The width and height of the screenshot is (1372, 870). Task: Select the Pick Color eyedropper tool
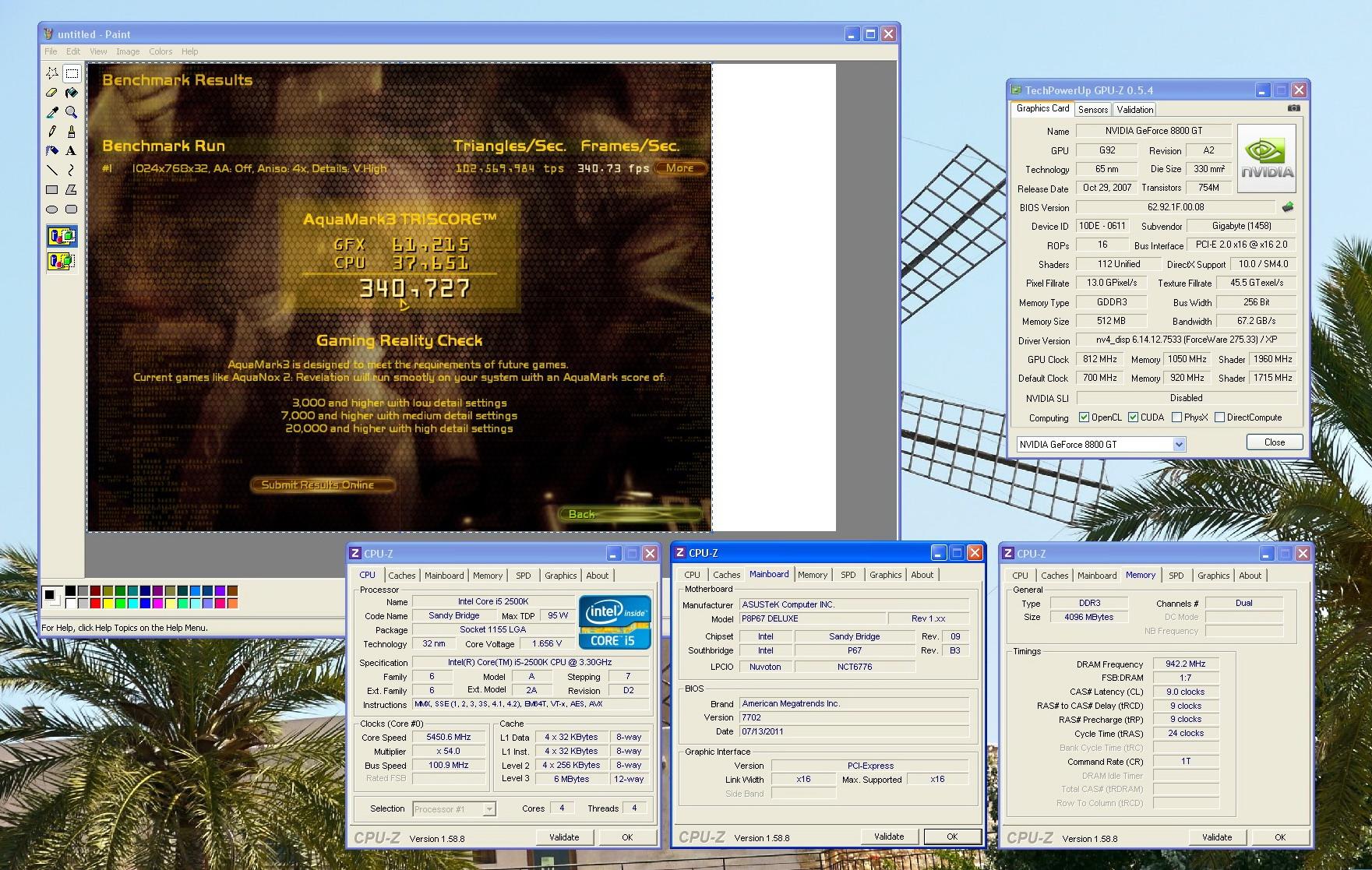[x=52, y=112]
